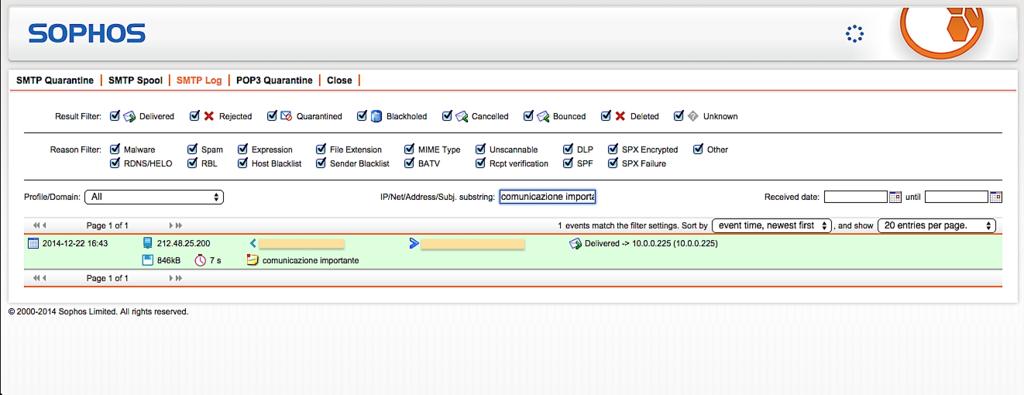Open the sort by event time dropdown
Screen dimensions: 1024x395
(772, 225)
